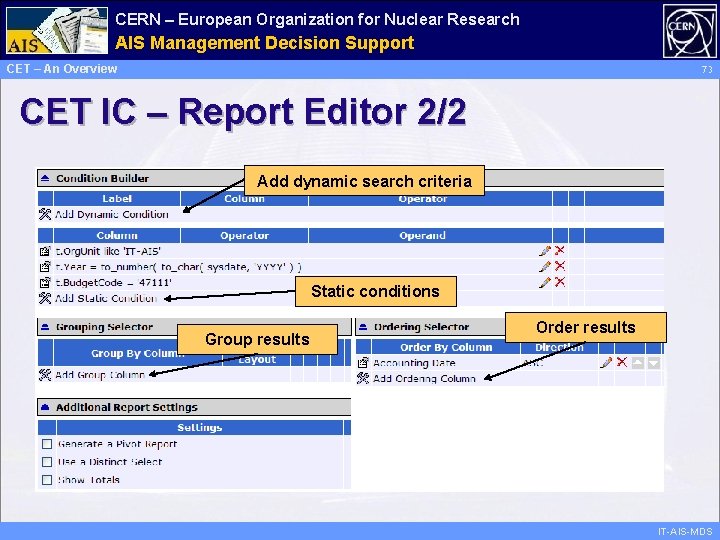Click the Generate a Pivot Report label
This screenshot has height=540, width=720.
(117, 444)
